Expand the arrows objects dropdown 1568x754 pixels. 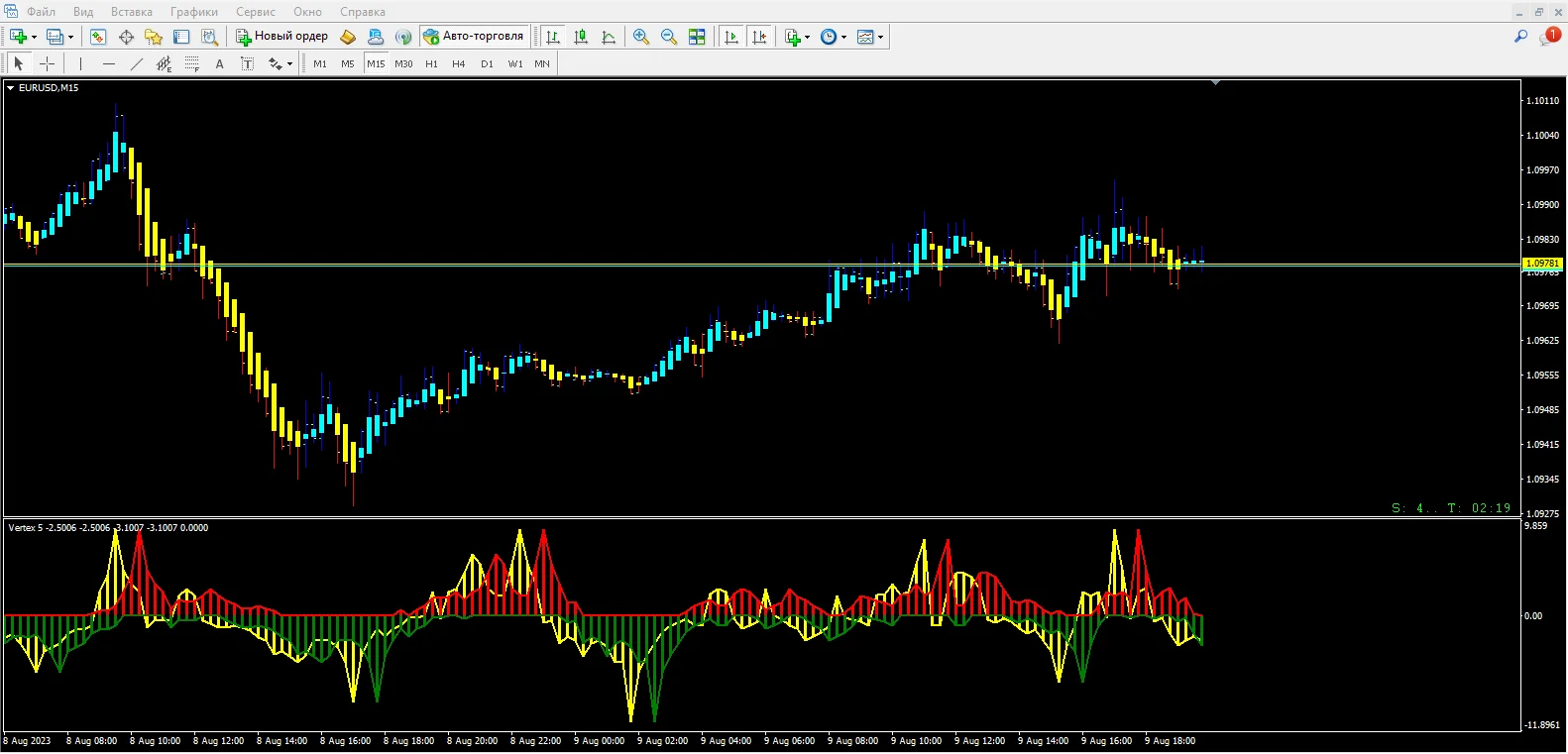(289, 64)
